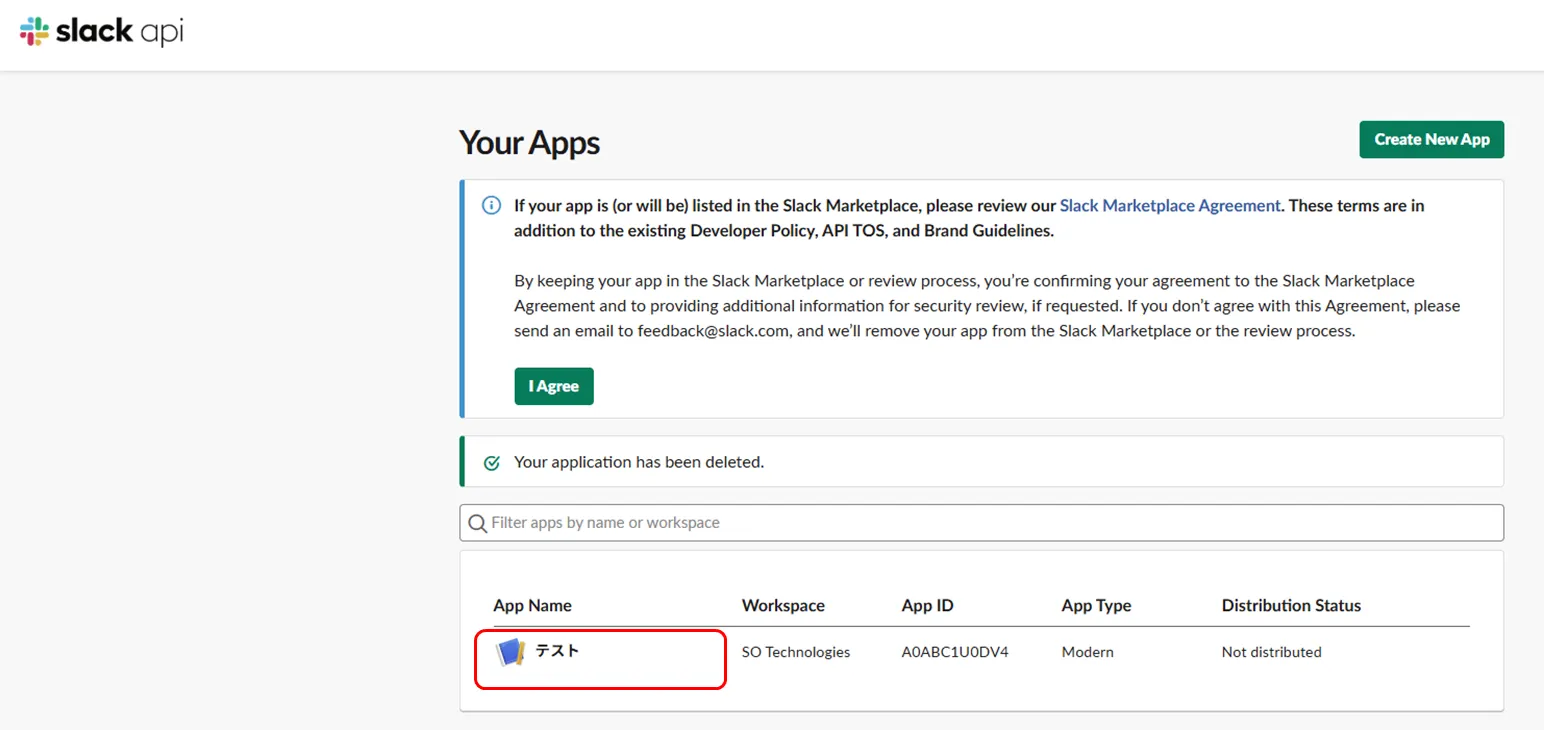Focus the Filter apps by name field
Screen dimensions: 1544x730
(x=990, y=523)
